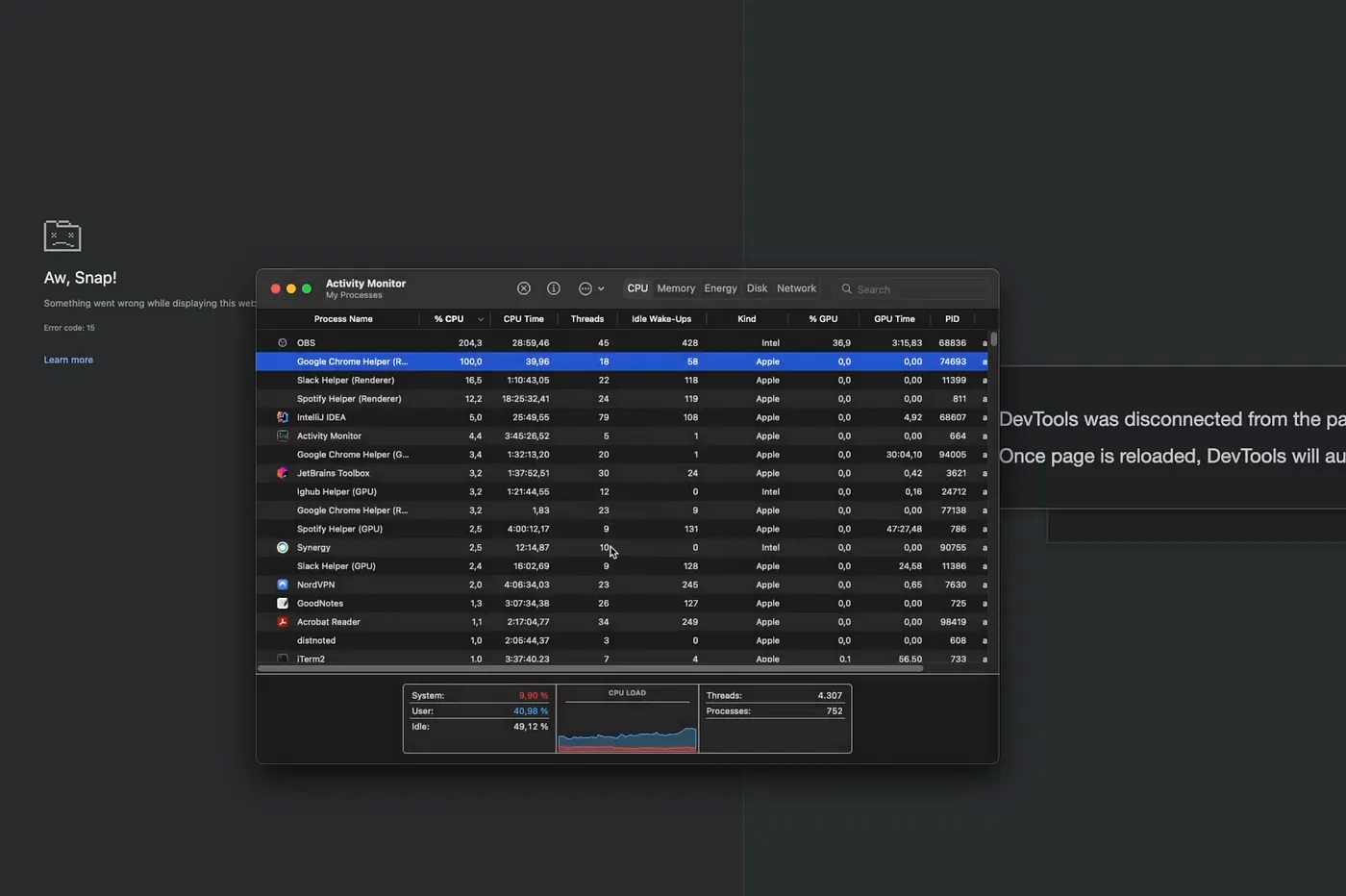
Task: Switch to the Network tab
Action: (796, 287)
